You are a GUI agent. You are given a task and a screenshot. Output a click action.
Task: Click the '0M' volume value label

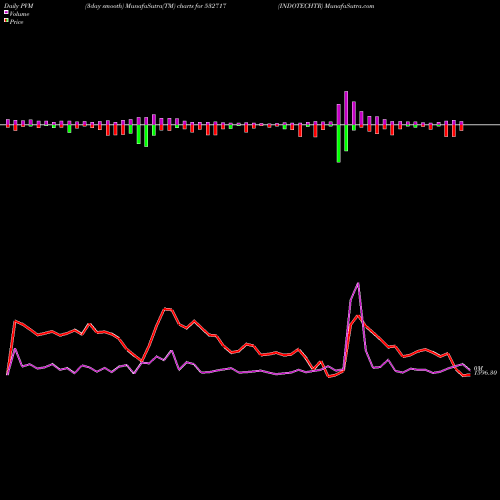[478, 368]
